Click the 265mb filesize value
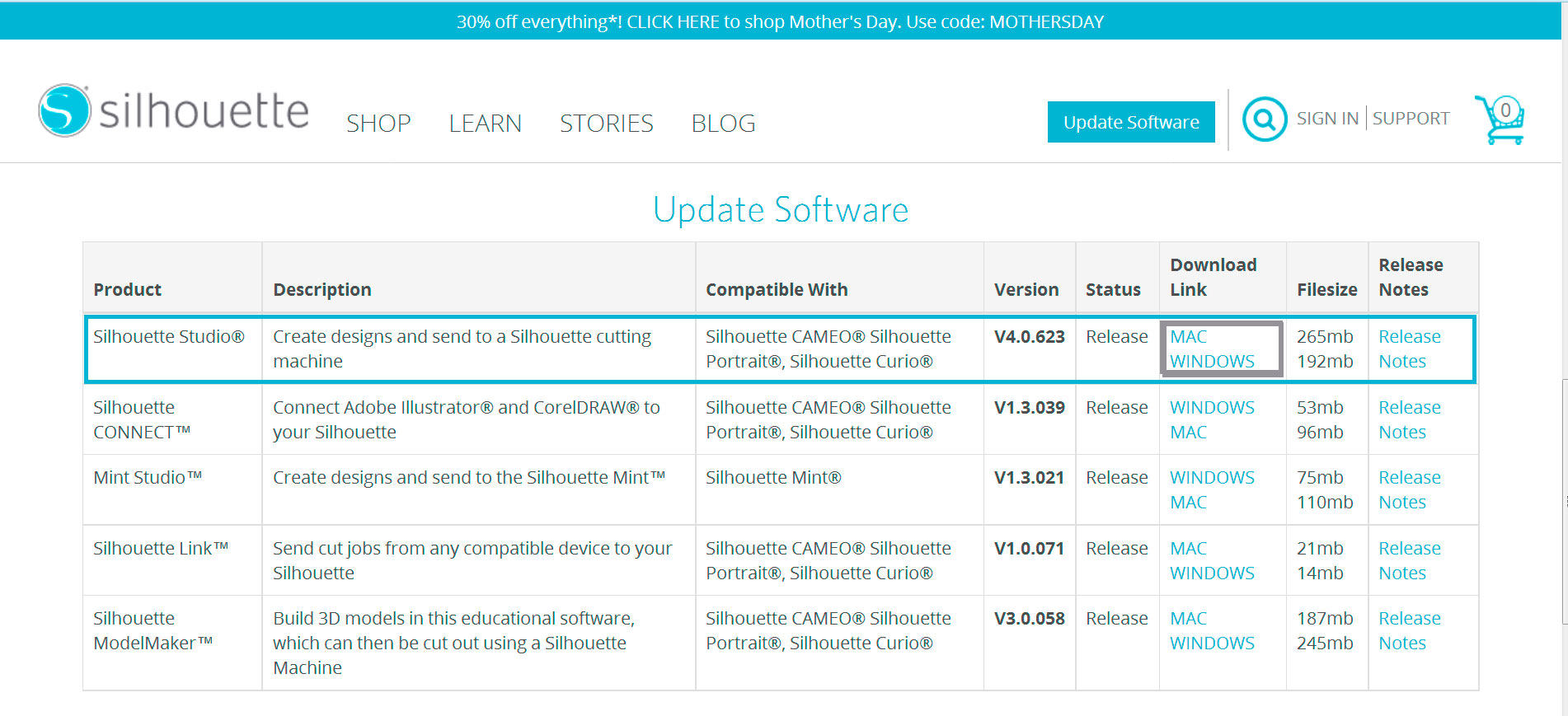This screenshot has width=1568, height=716. pos(1325,337)
